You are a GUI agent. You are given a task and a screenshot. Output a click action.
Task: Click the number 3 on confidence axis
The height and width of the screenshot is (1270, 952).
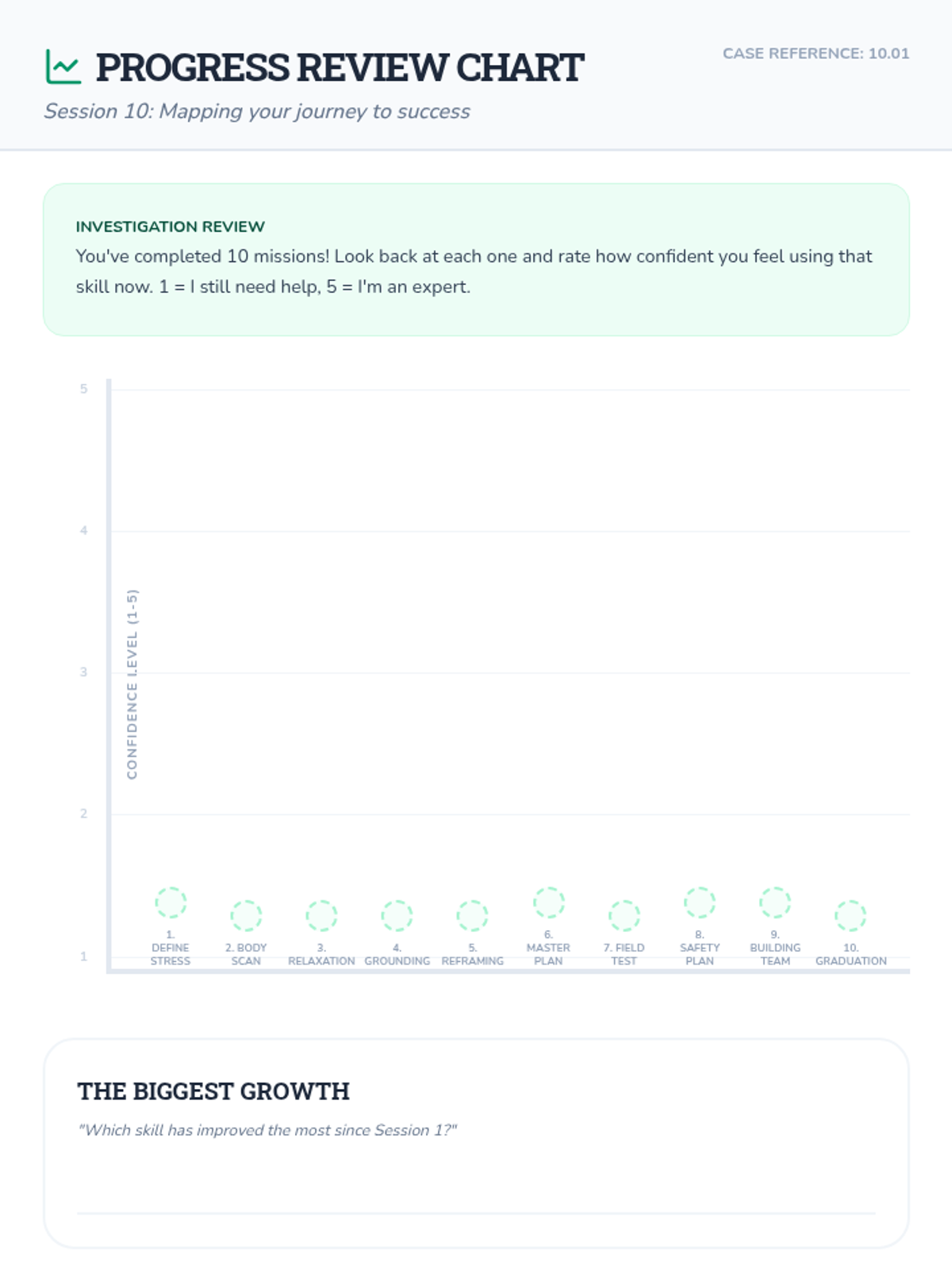tap(83, 672)
